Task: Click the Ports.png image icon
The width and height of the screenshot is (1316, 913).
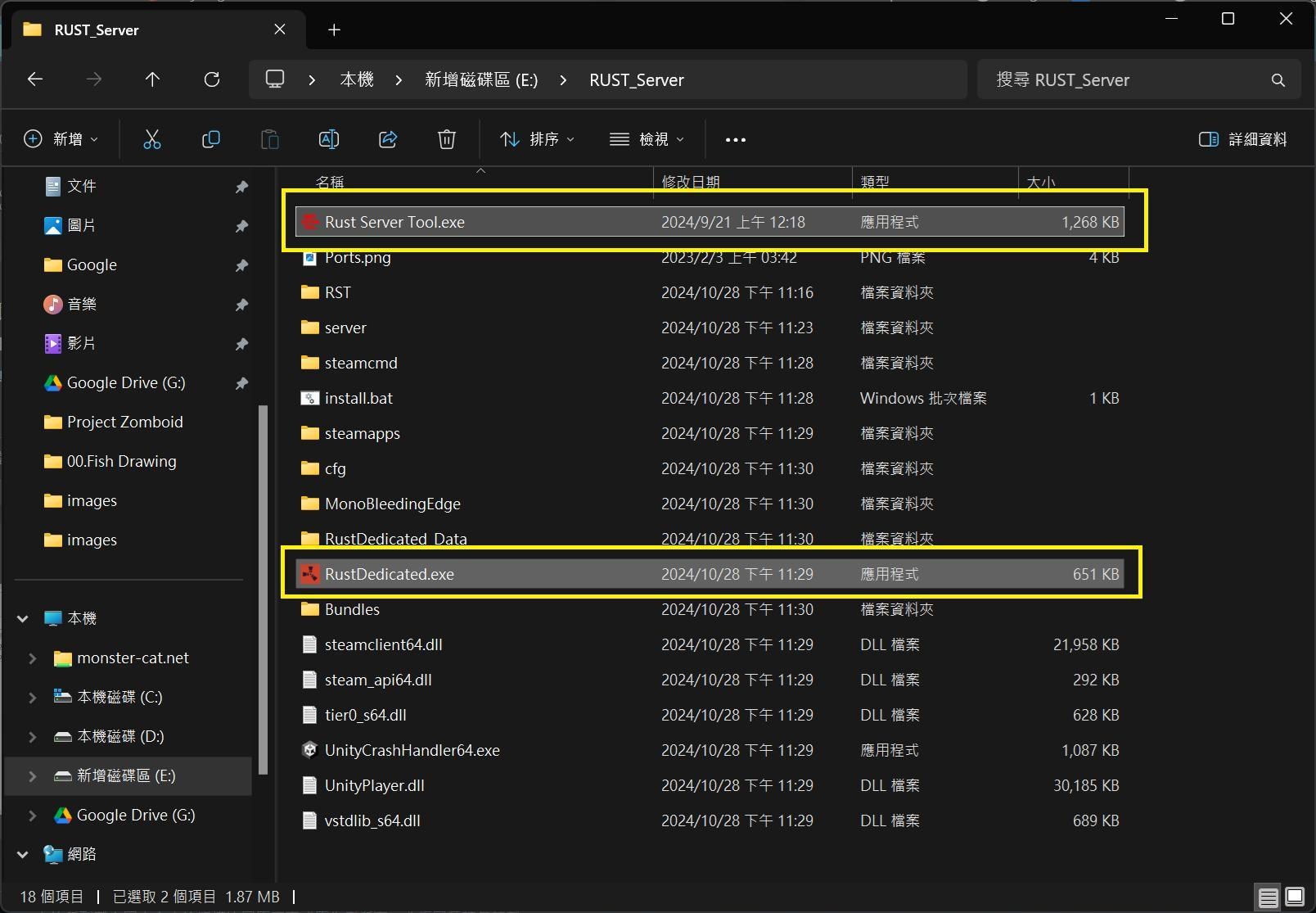Action: point(309,258)
